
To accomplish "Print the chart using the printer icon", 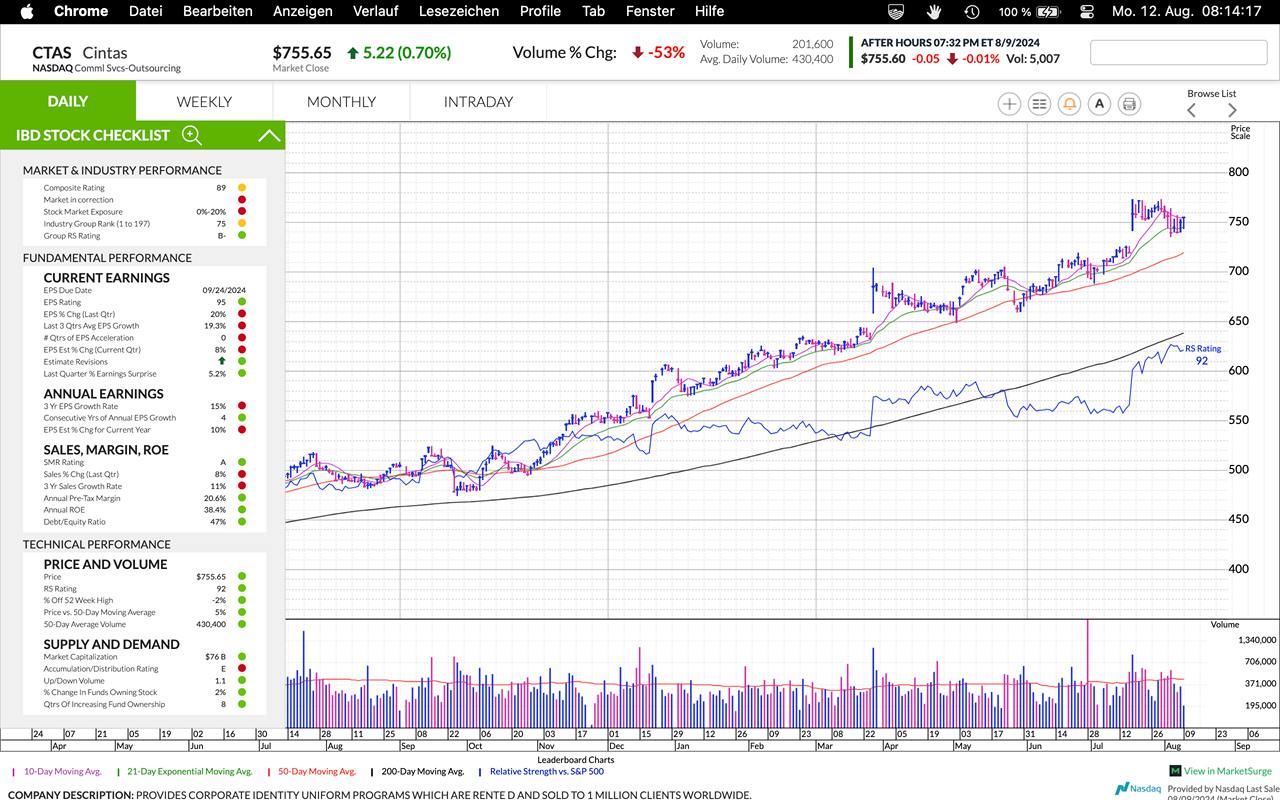I will 1129,103.
